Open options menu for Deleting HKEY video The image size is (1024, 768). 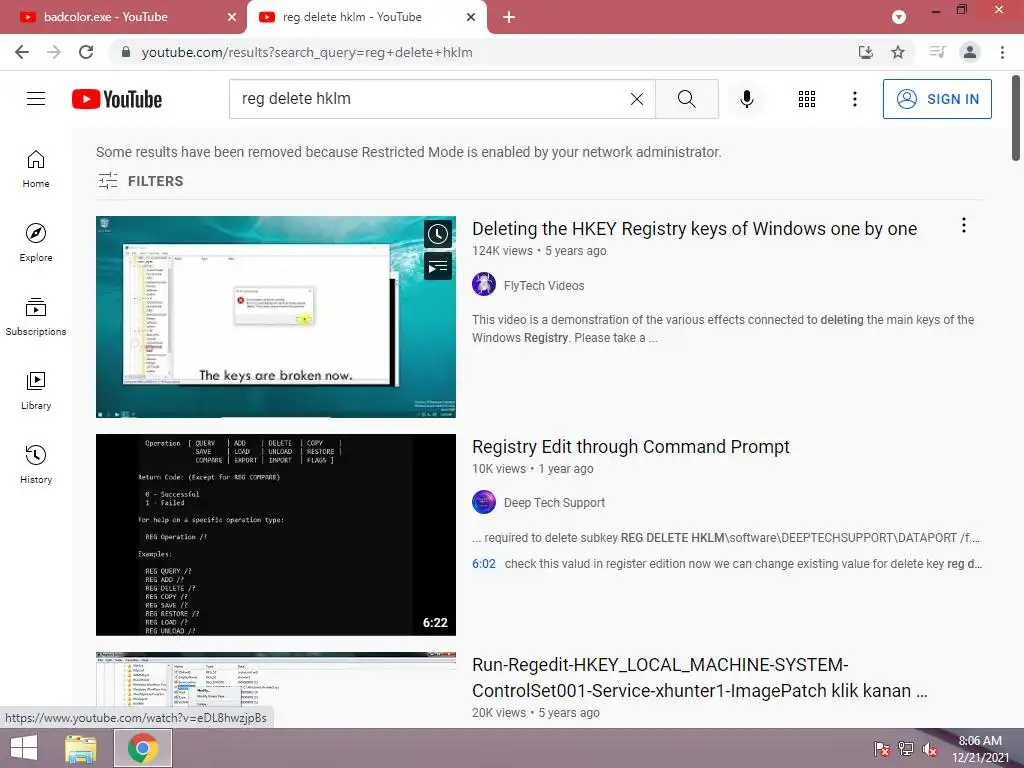coord(963,226)
